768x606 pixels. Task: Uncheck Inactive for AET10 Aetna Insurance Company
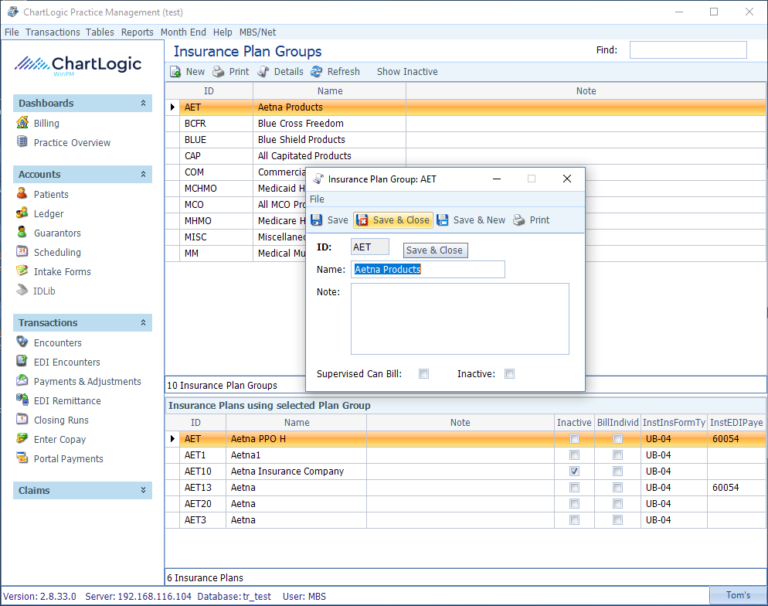coord(575,471)
